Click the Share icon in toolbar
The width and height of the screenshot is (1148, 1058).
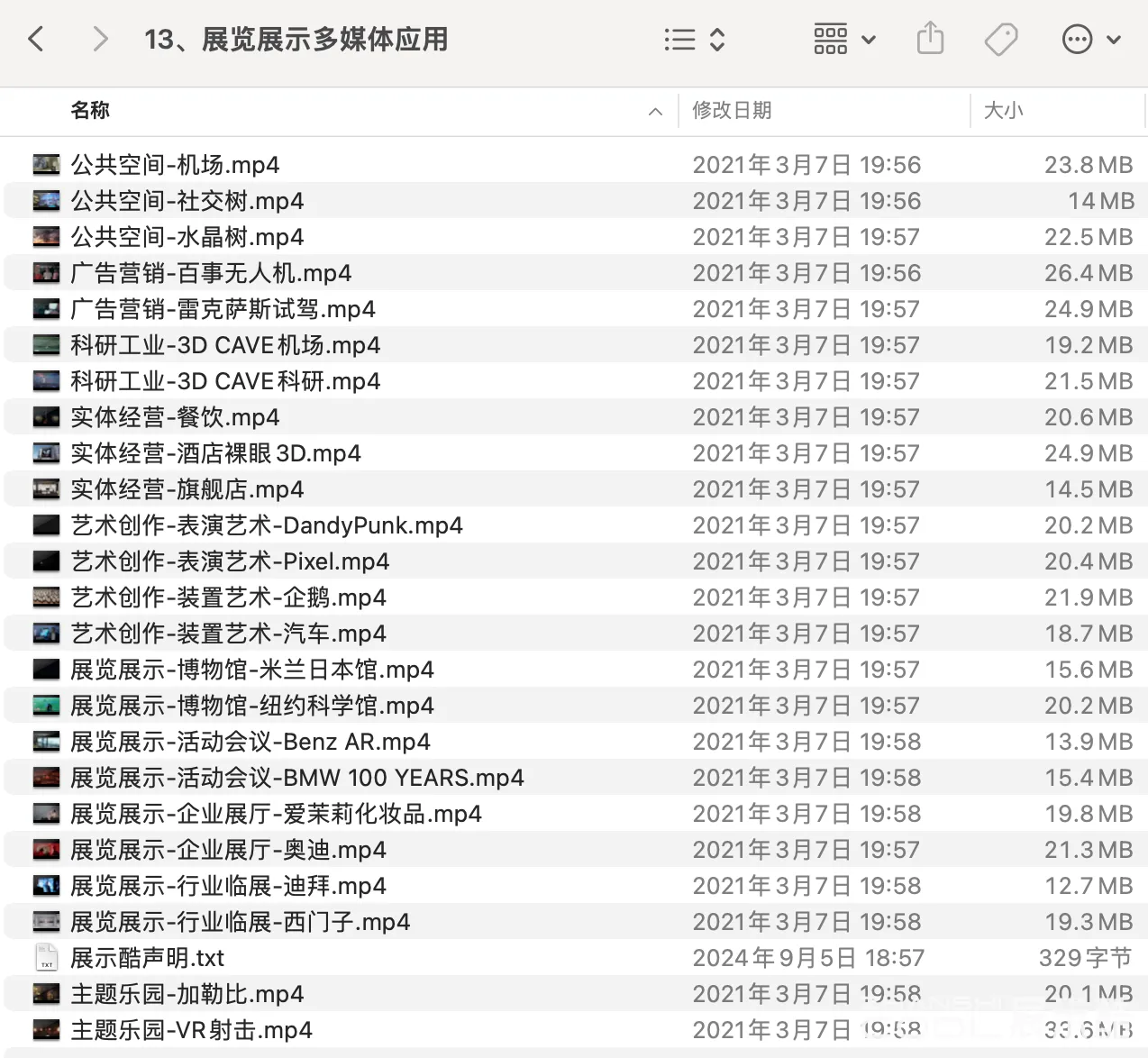point(930,39)
